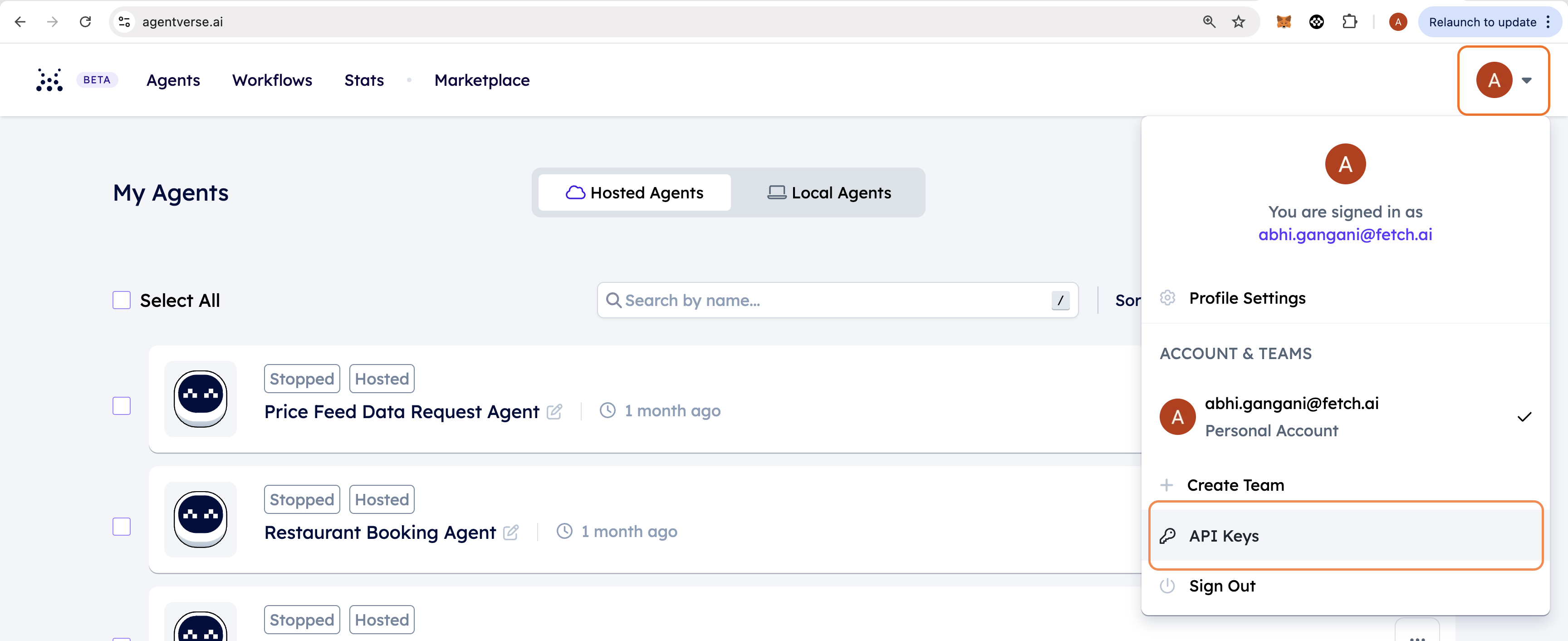Open Marketplace navigation section
The image size is (1568, 641).
click(x=481, y=79)
